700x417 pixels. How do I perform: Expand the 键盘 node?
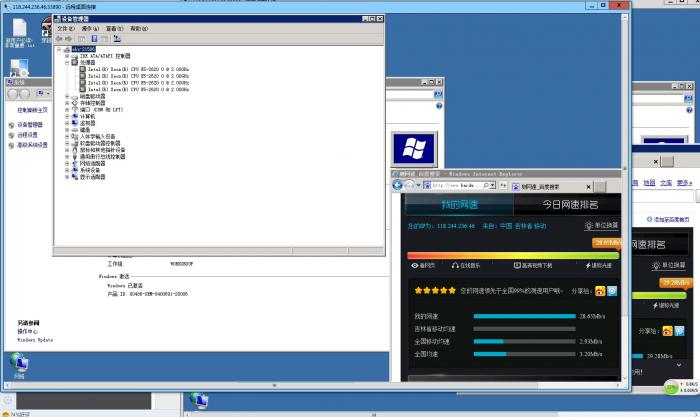(x=67, y=130)
